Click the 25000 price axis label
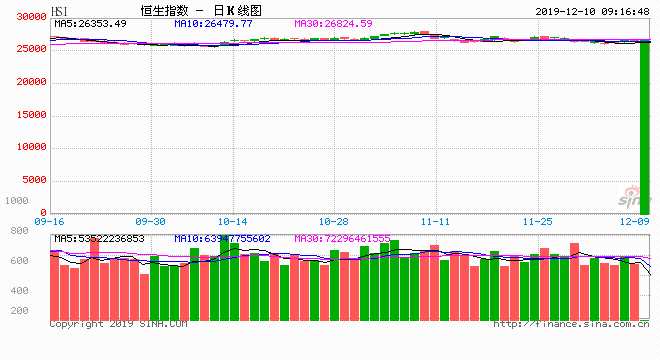The height and width of the screenshot is (360, 660). point(31,49)
